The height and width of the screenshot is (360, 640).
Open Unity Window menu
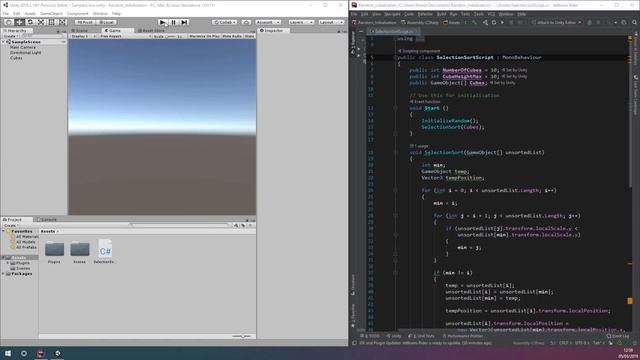tap(100, 13)
